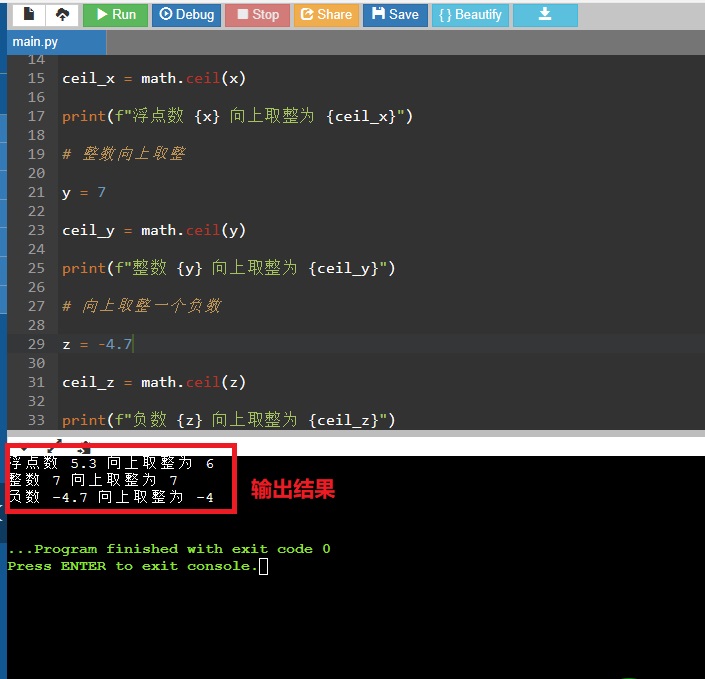705x679 pixels.
Task: Click the print line containing {ceil_x}
Action: coord(237,116)
